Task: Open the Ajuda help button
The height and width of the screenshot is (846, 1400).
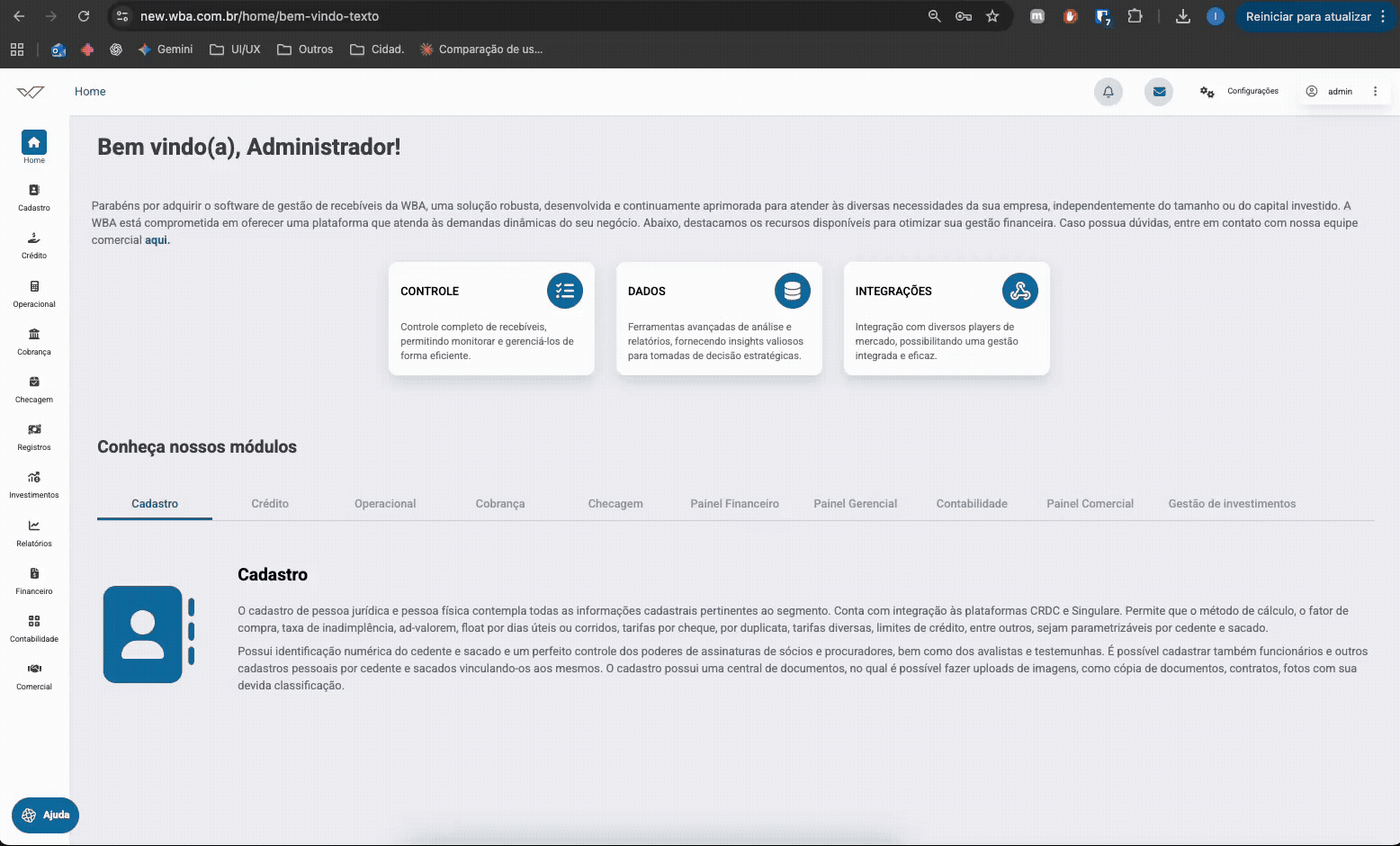Action: click(45, 815)
